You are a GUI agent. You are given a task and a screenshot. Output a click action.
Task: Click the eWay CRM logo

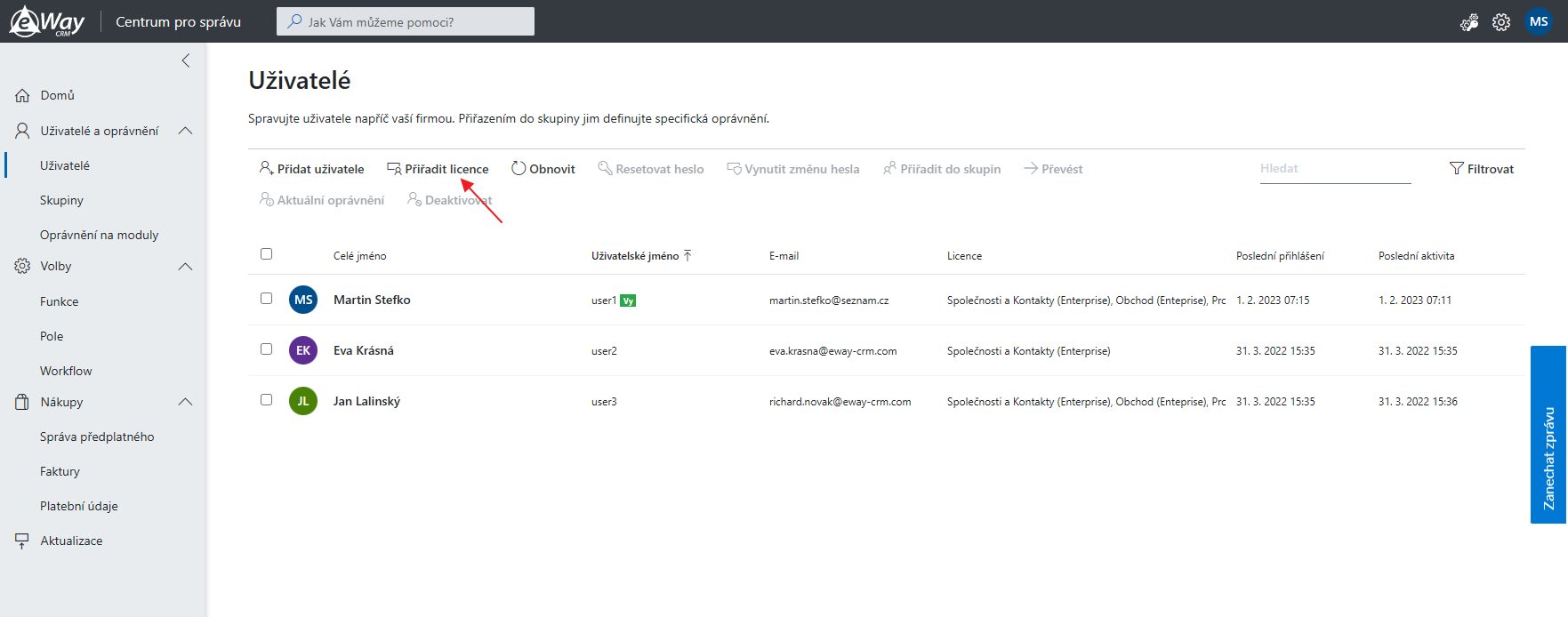tap(47, 21)
